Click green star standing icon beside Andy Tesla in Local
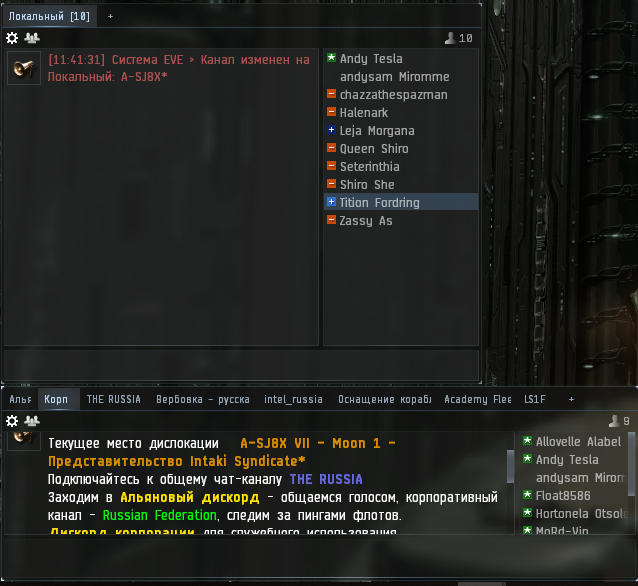638x586 pixels. point(332,58)
